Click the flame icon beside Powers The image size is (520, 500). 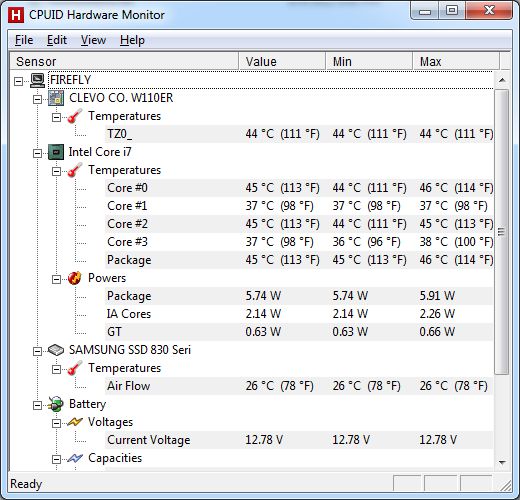(75, 278)
